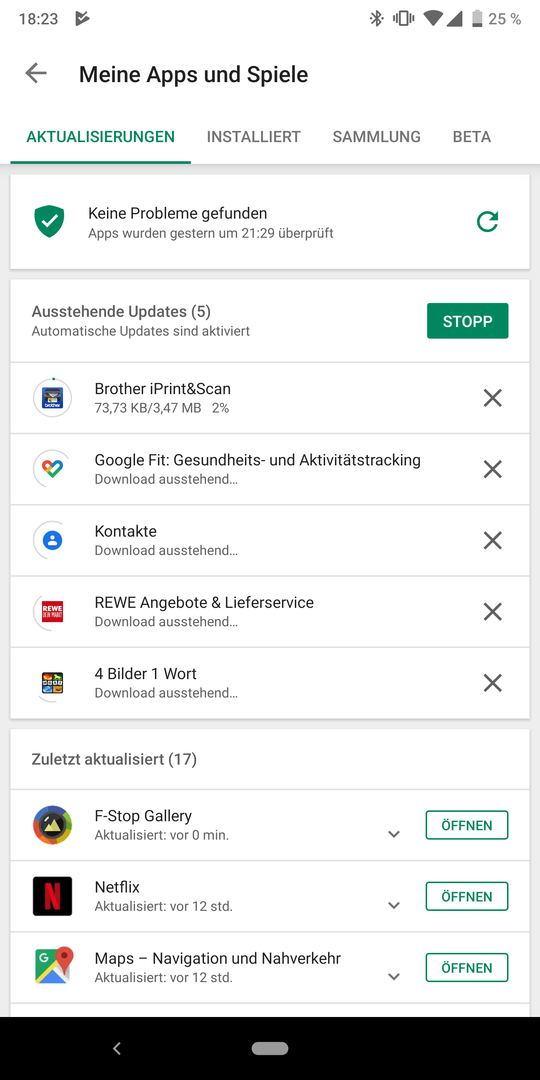Cancel the Brother iPrint&Scan download
Screen dimensions: 540x1080
pyautogui.click(x=492, y=398)
